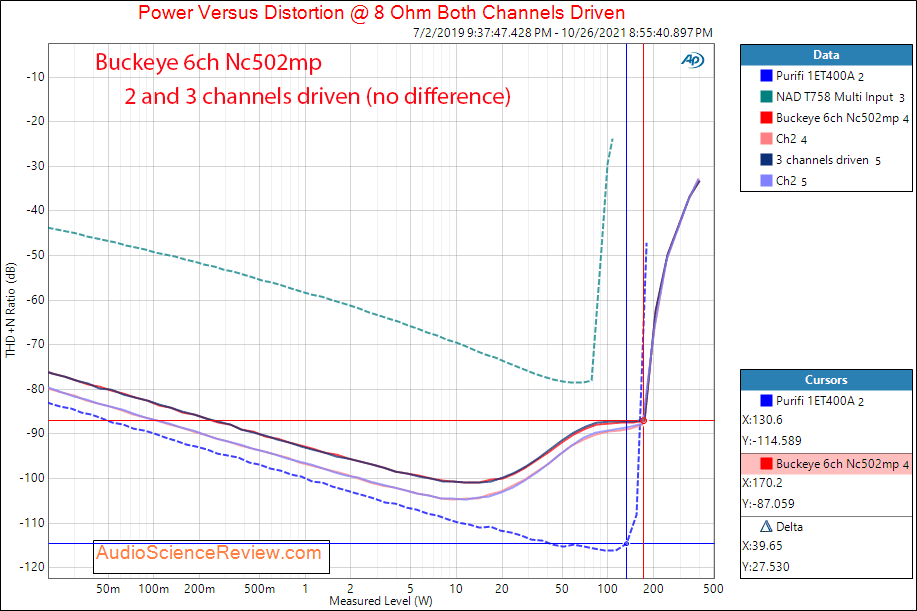Click the Data panel header
The image size is (917, 611).
click(x=826, y=55)
